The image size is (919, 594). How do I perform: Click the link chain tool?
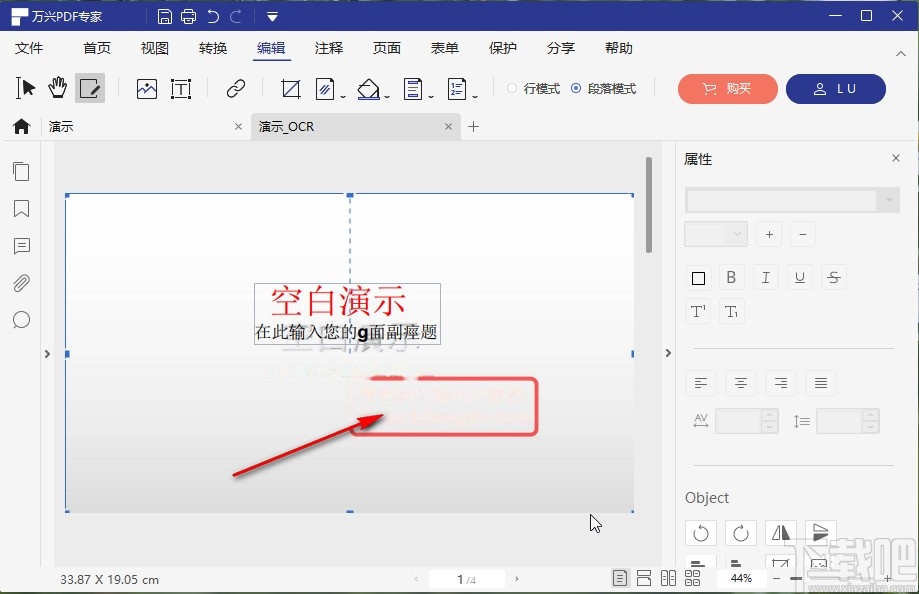coord(236,89)
